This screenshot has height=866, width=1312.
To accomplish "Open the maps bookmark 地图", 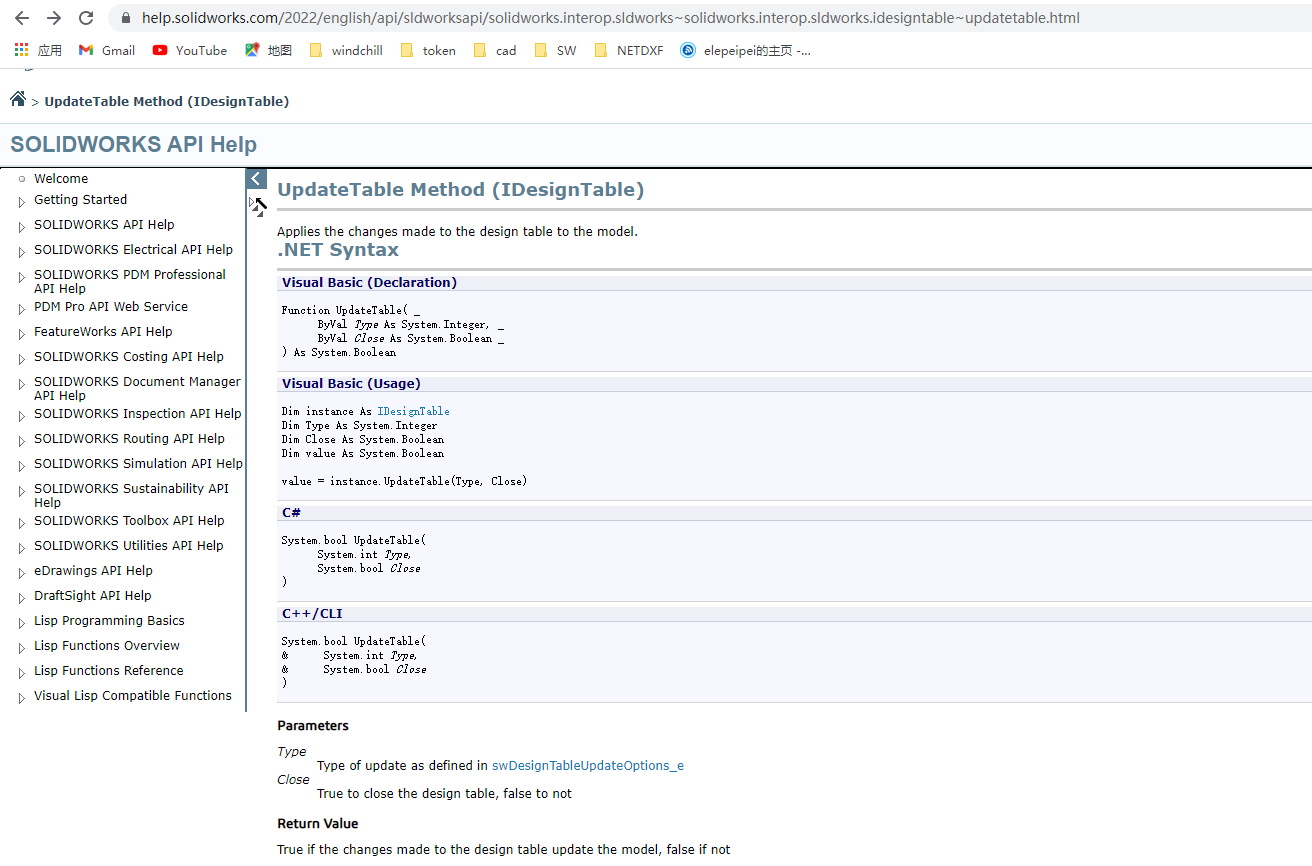I will tap(268, 50).
